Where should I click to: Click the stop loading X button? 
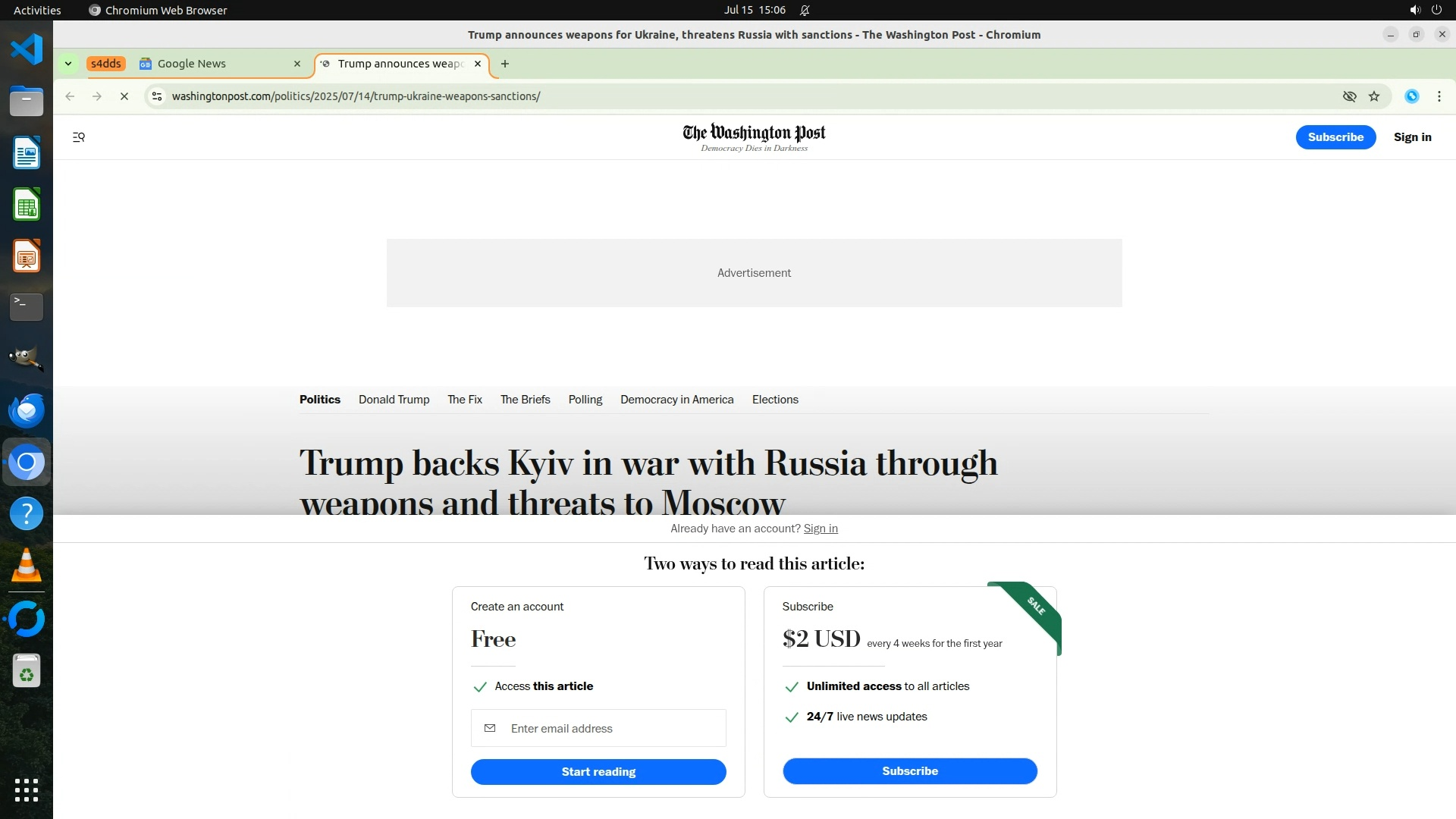124,96
